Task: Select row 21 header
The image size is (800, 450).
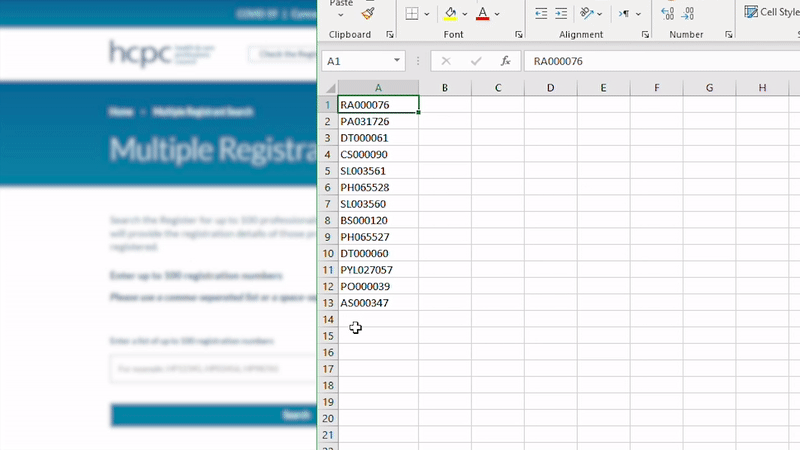Action: click(x=328, y=435)
